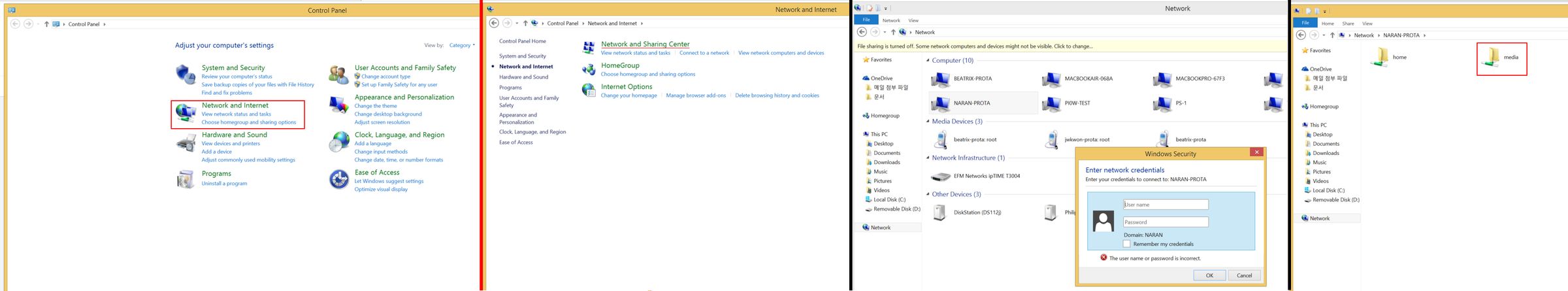Collapse the Media Devices (3) group
The width and height of the screenshot is (1568, 291).
[x=928, y=122]
